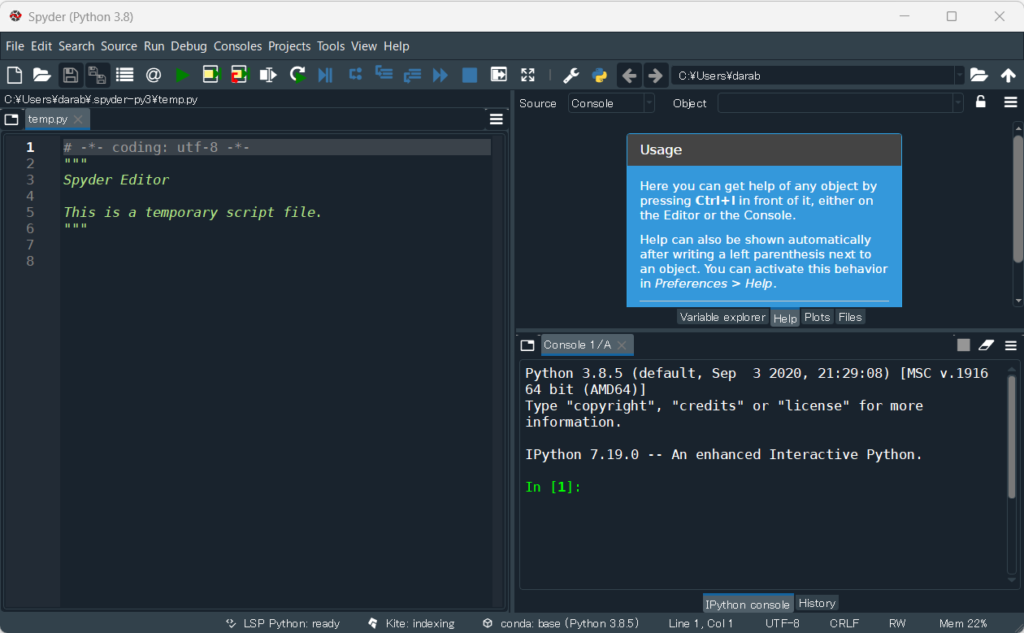Switch to the Plots tab
Viewport: 1024px width, 633px height.
tap(817, 317)
